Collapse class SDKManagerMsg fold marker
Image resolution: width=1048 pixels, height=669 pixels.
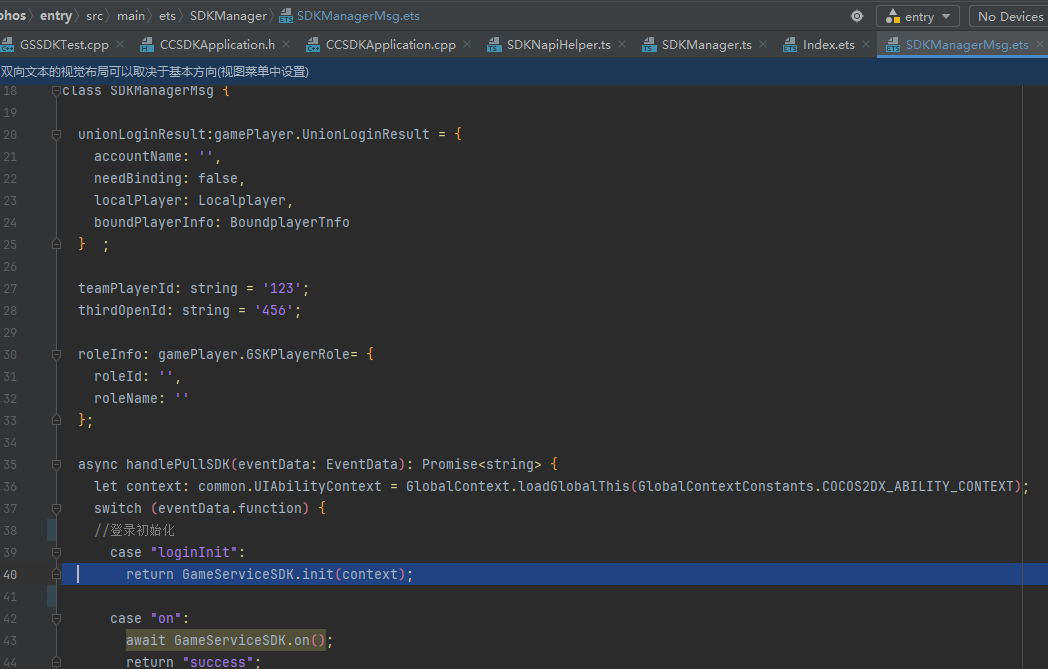coord(56,92)
